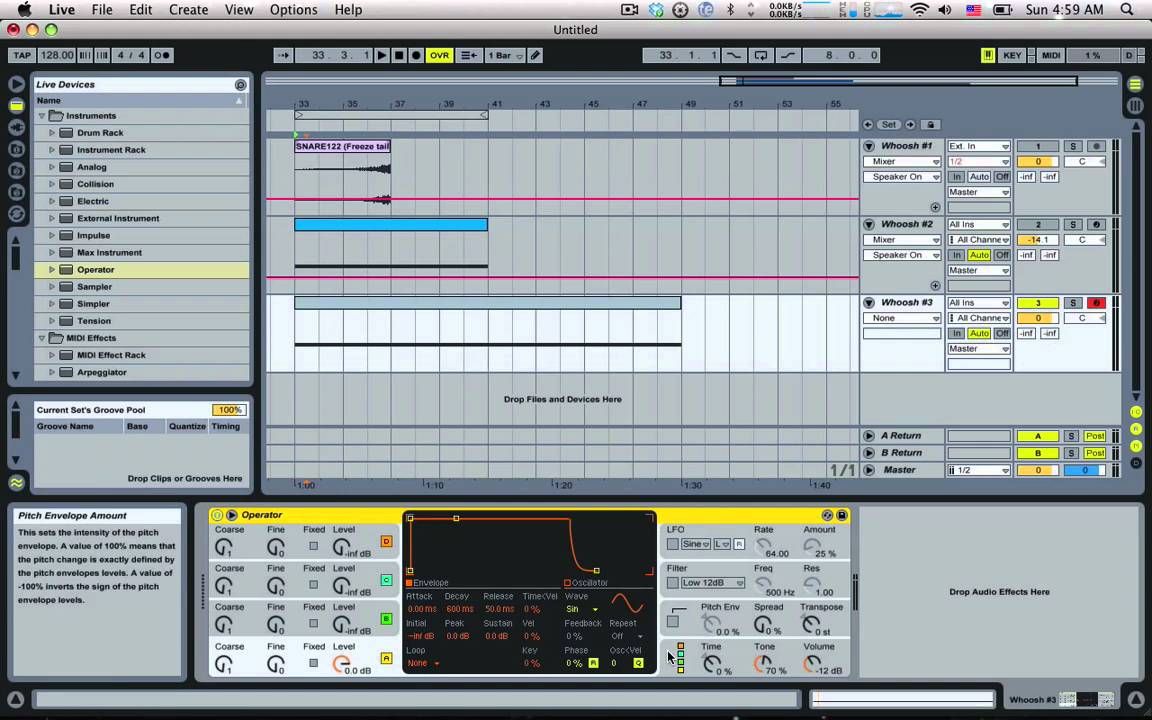Click the oscillator A Level knob
Image resolution: width=1152 pixels, height=720 pixels.
(340, 664)
